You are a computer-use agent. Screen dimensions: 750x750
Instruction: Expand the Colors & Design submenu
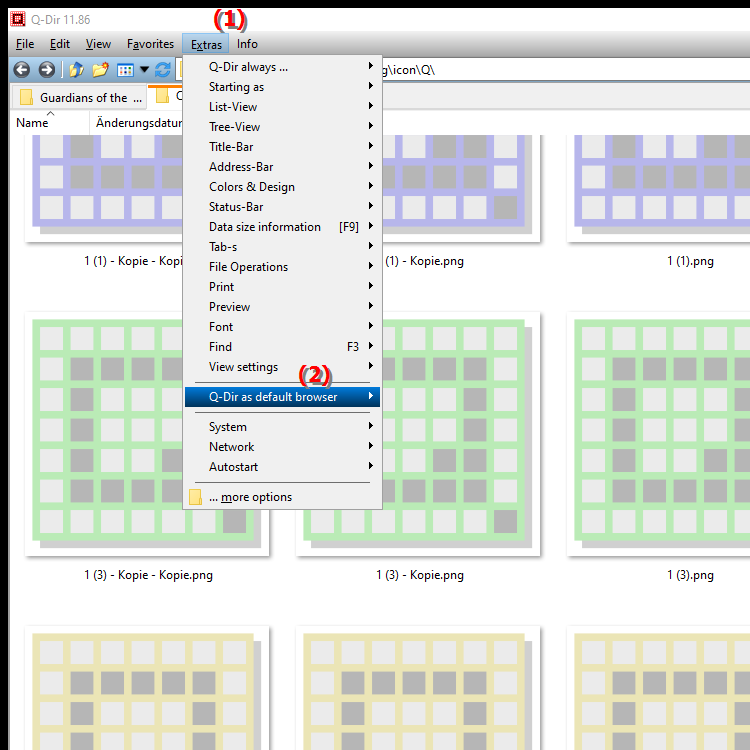coord(282,187)
